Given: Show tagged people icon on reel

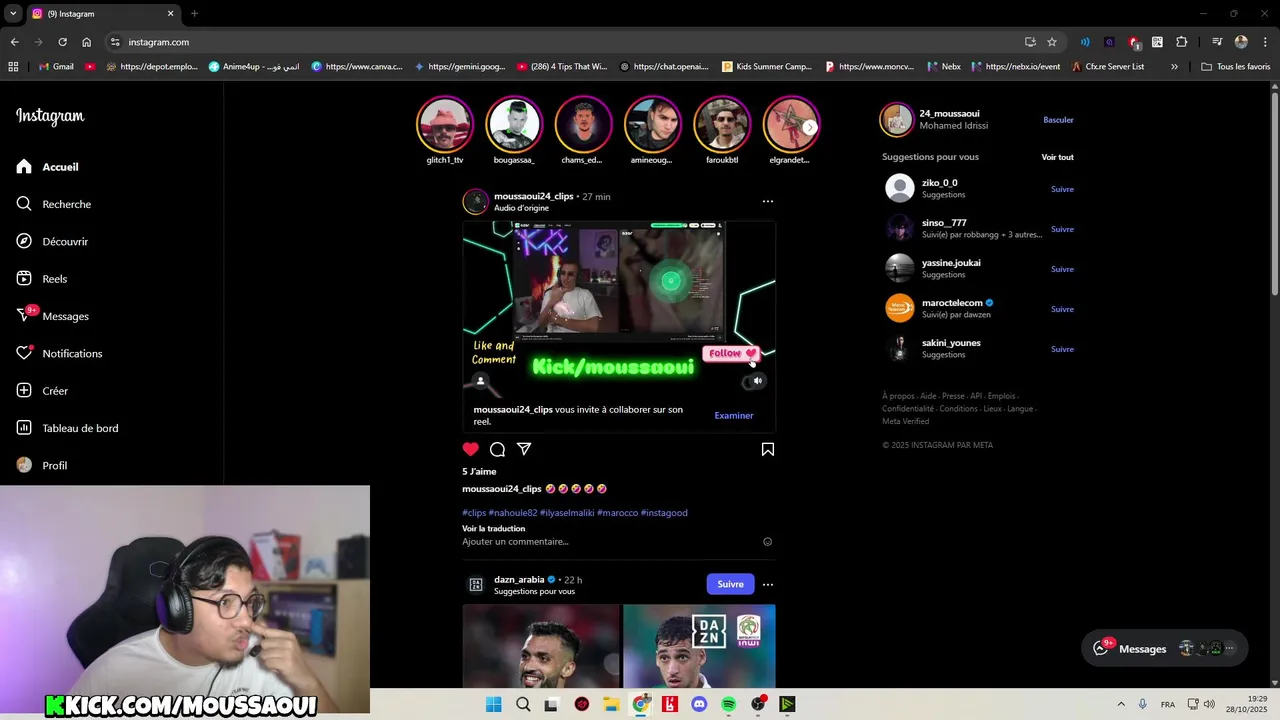Looking at the screenshot, I should click(x=480, y=381).
